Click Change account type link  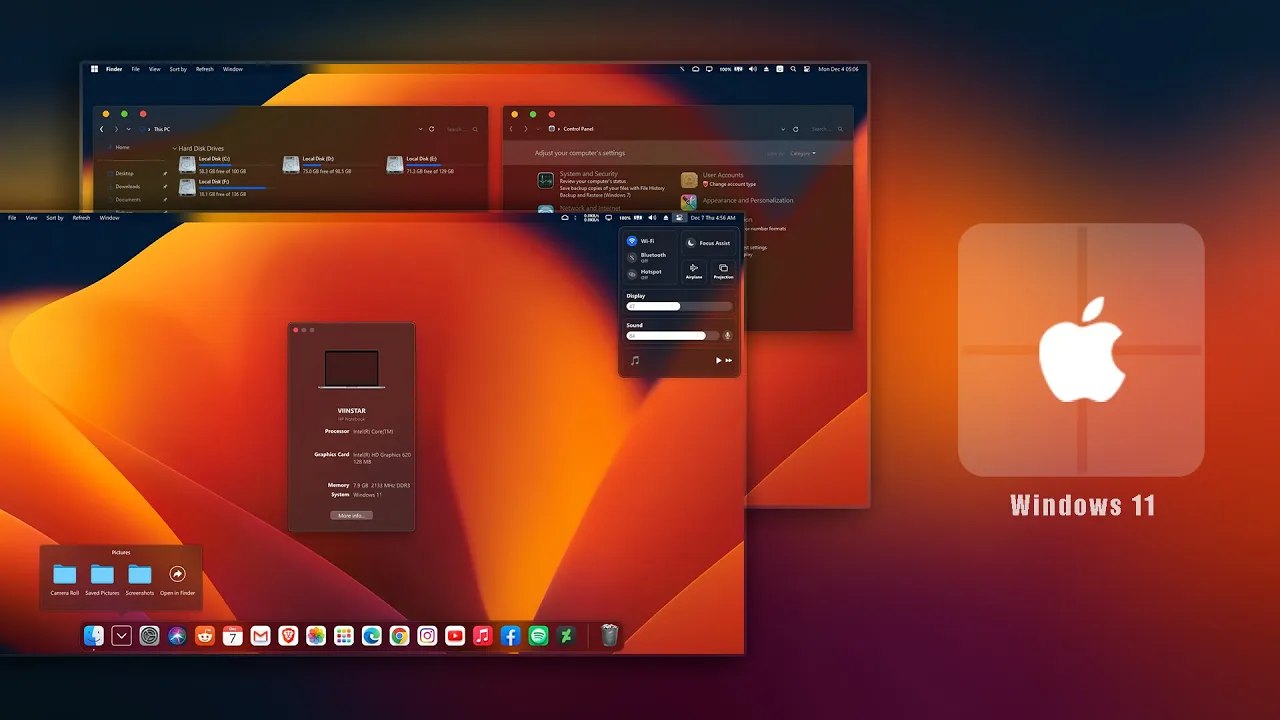coord(732,184)
